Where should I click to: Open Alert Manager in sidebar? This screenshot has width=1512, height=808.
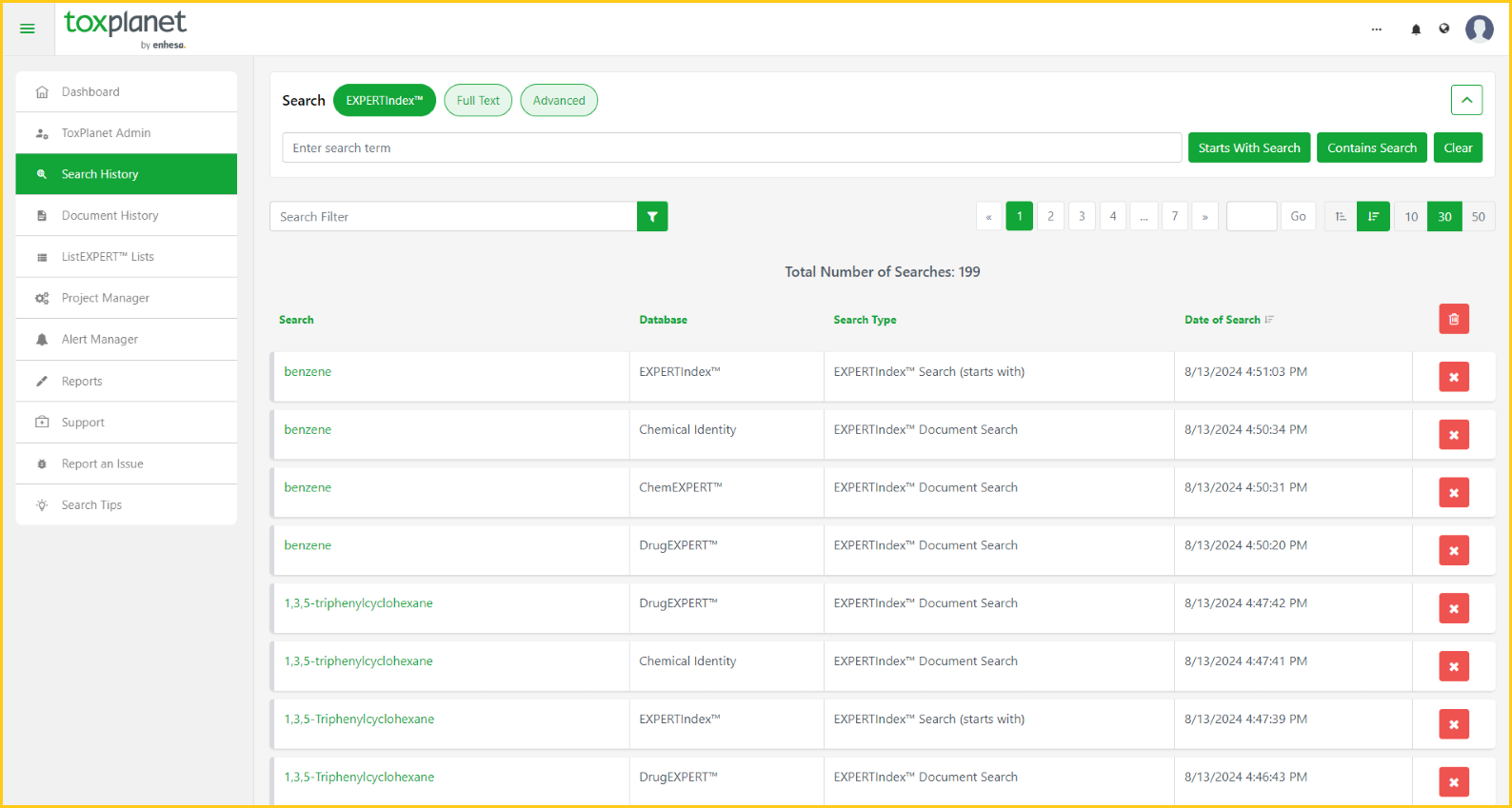point(100,340)
